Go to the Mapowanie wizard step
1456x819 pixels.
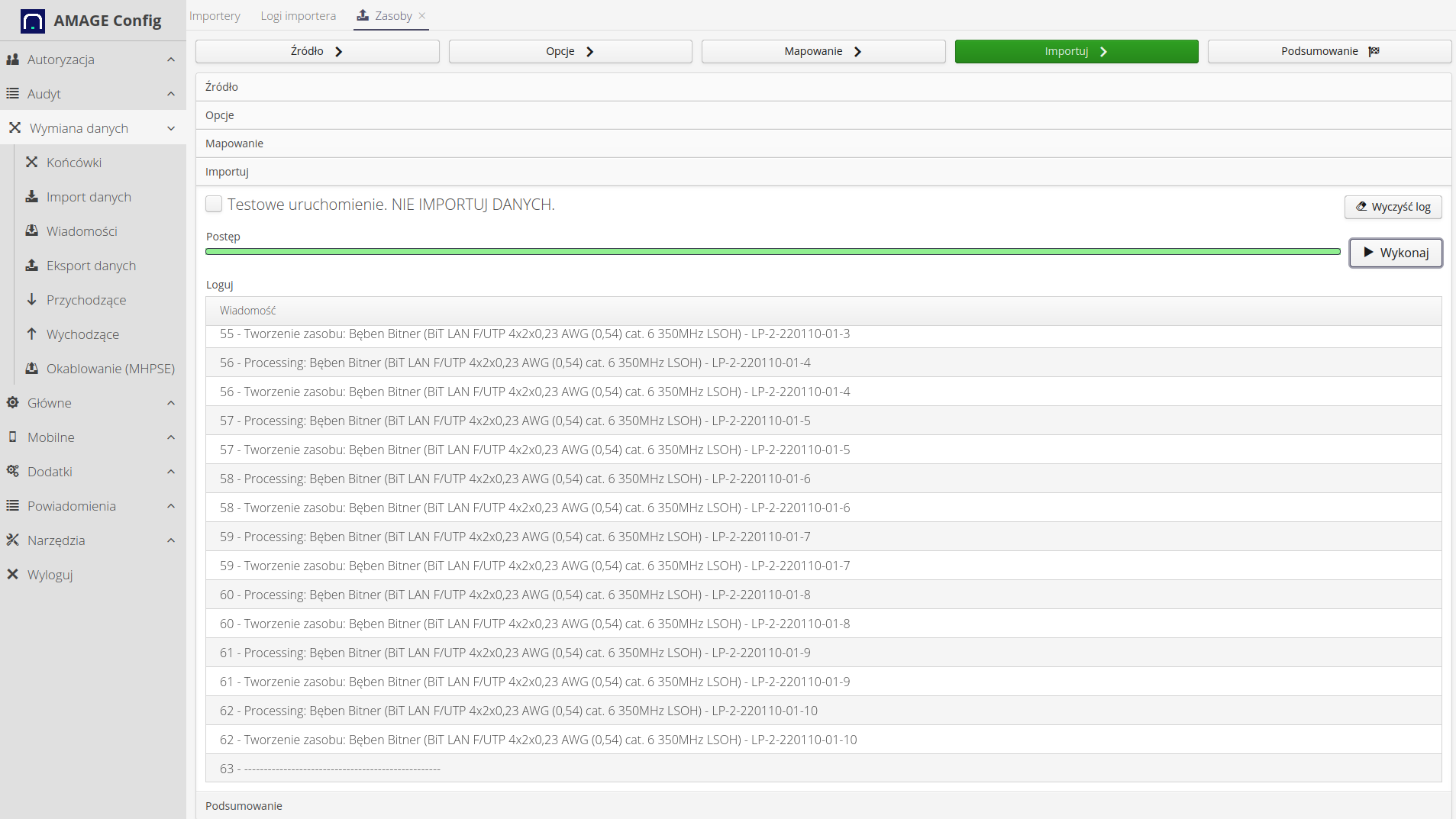[x=822, y=51]
